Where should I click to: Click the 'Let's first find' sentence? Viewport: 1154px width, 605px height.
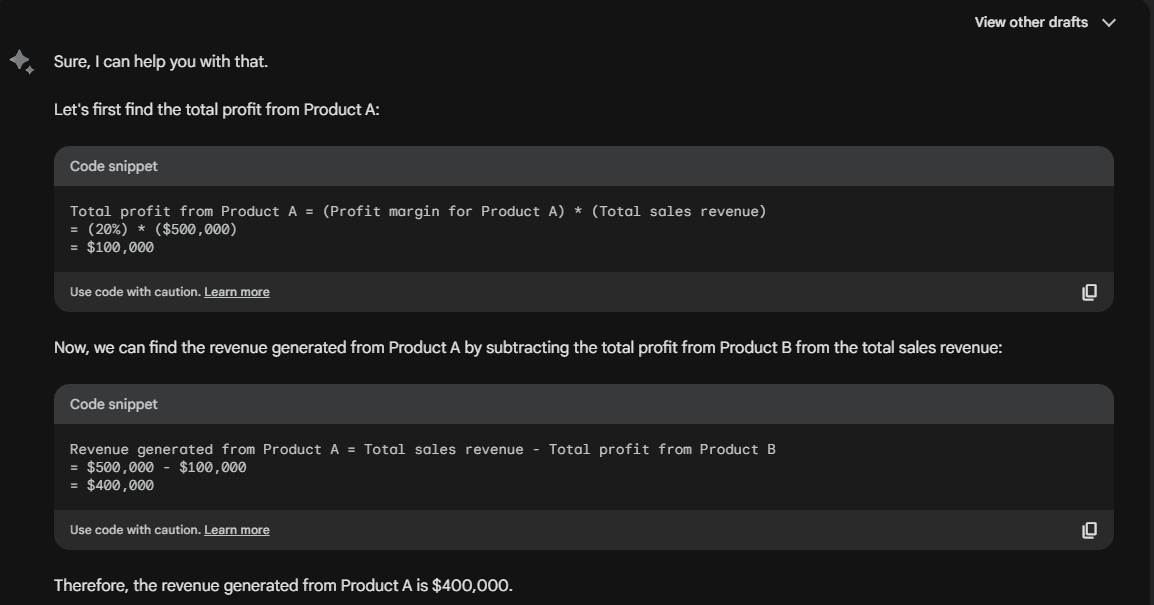point(216,109)
